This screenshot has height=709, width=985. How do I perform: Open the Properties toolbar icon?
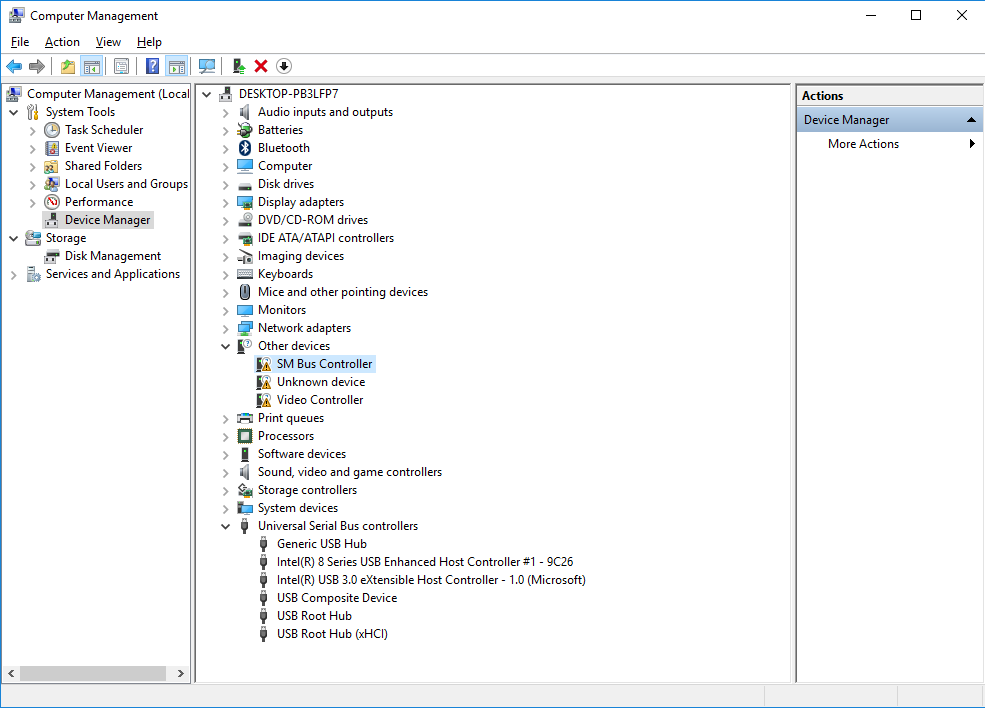coord(121,66)
